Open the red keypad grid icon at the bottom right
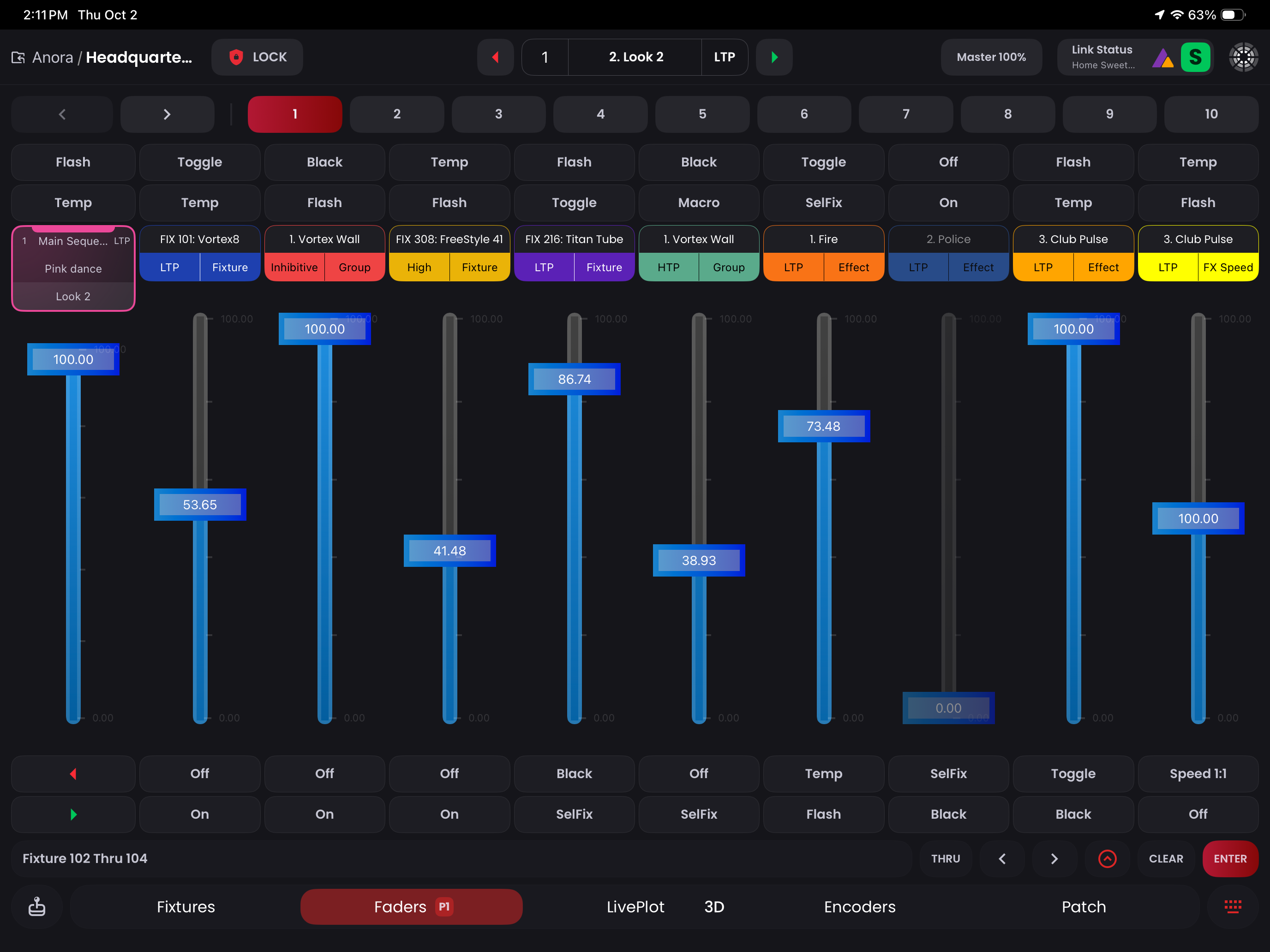The height and width of the screenshot is (952, 1270). [1233, 907]
